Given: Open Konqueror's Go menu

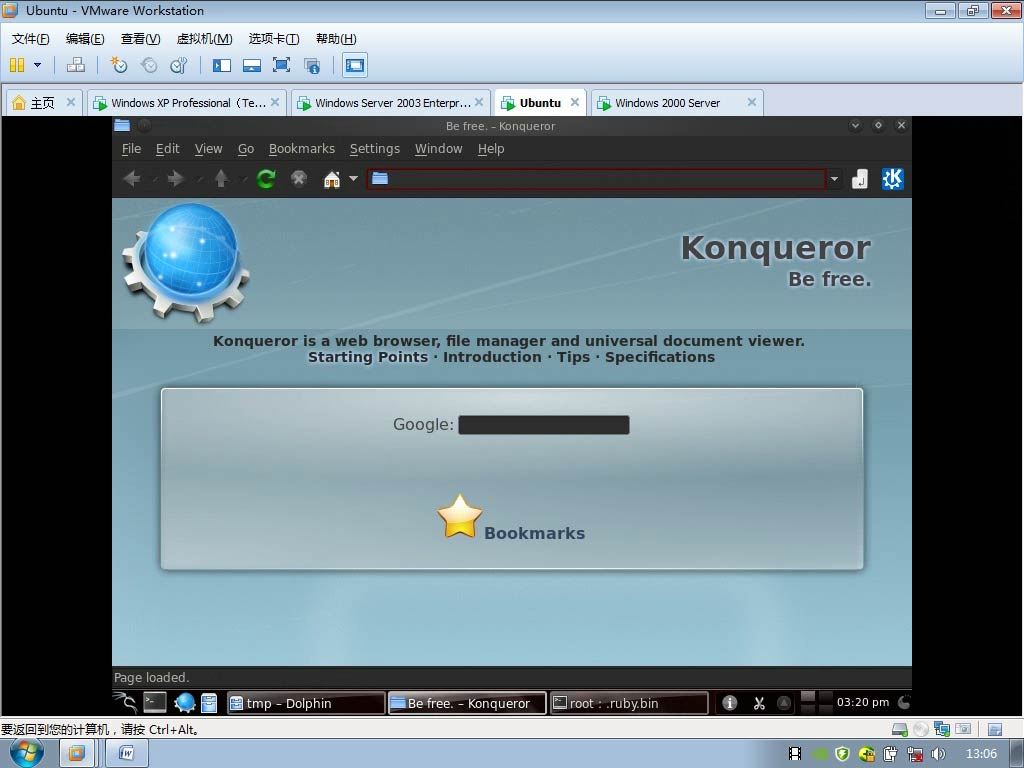Looking at the screenshot, I should tap(246, 149).
